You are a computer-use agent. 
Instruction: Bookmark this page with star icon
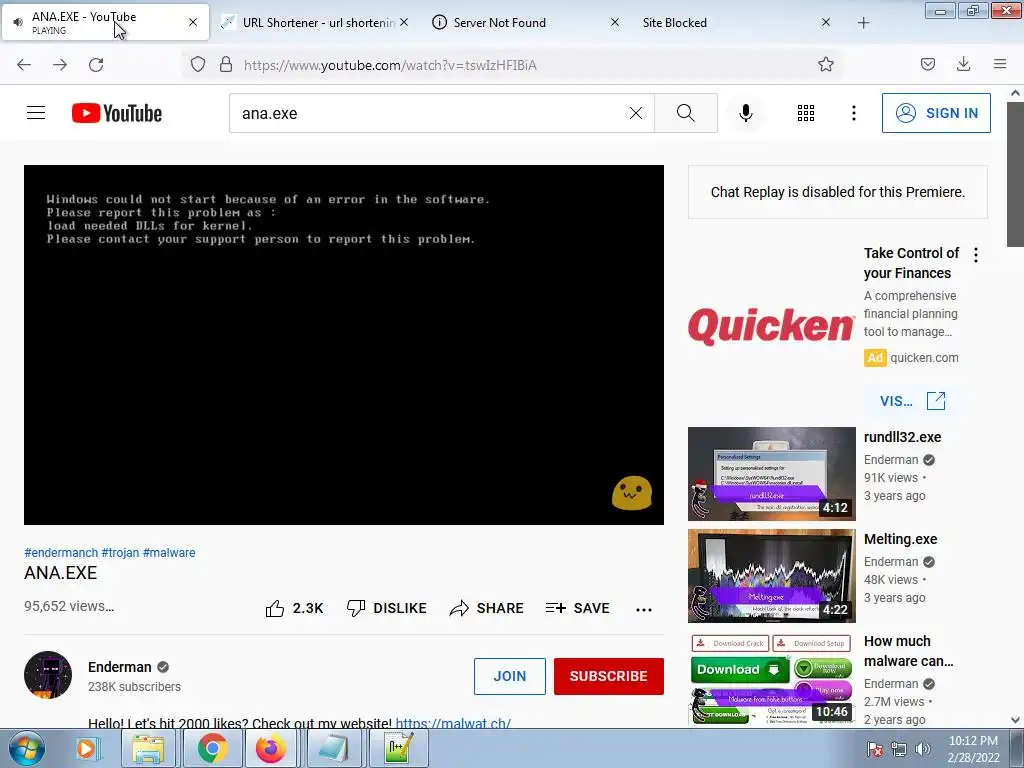825,65
